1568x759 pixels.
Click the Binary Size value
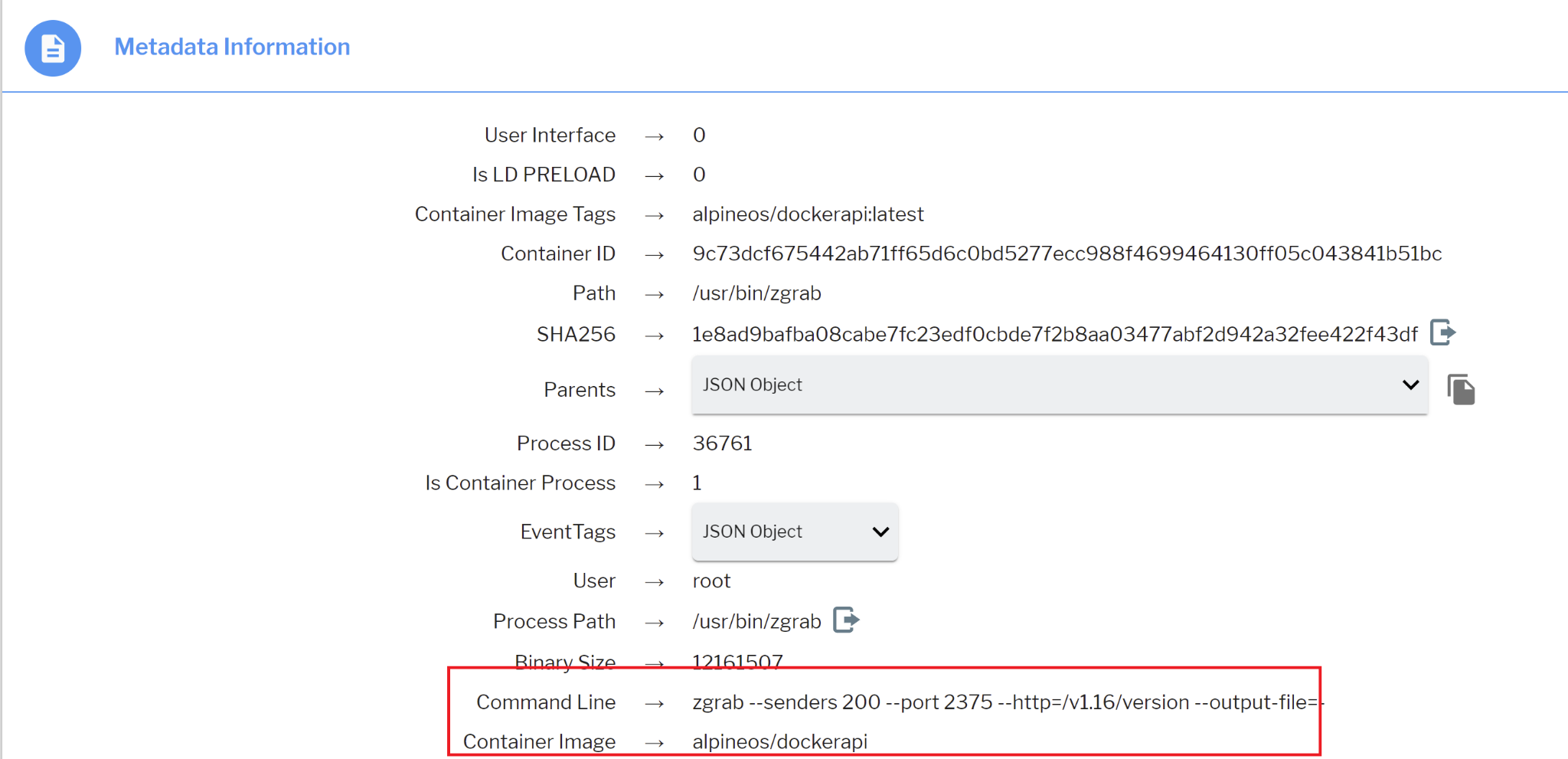737,662
